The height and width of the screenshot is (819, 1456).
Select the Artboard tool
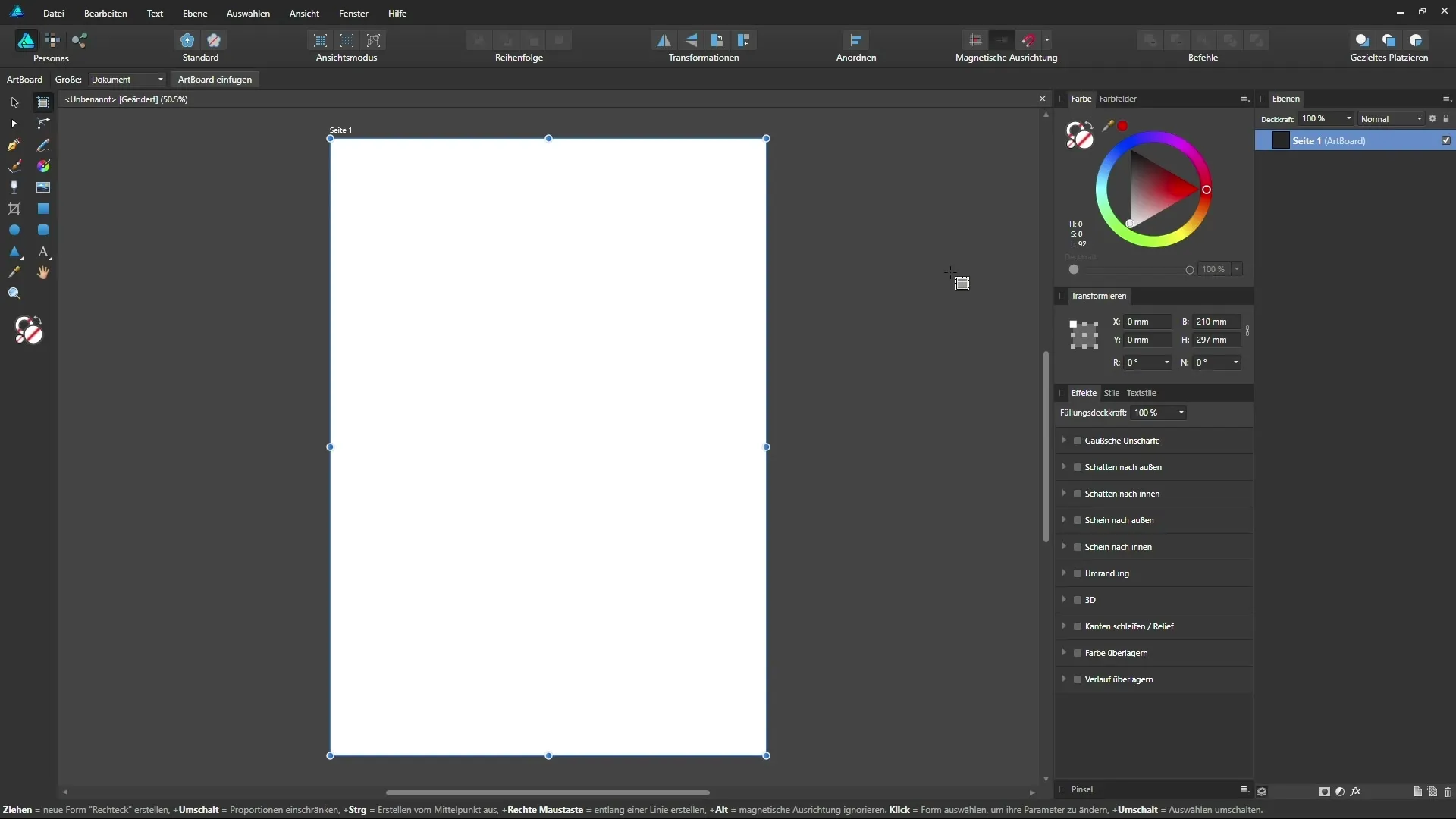pos(43,102)
